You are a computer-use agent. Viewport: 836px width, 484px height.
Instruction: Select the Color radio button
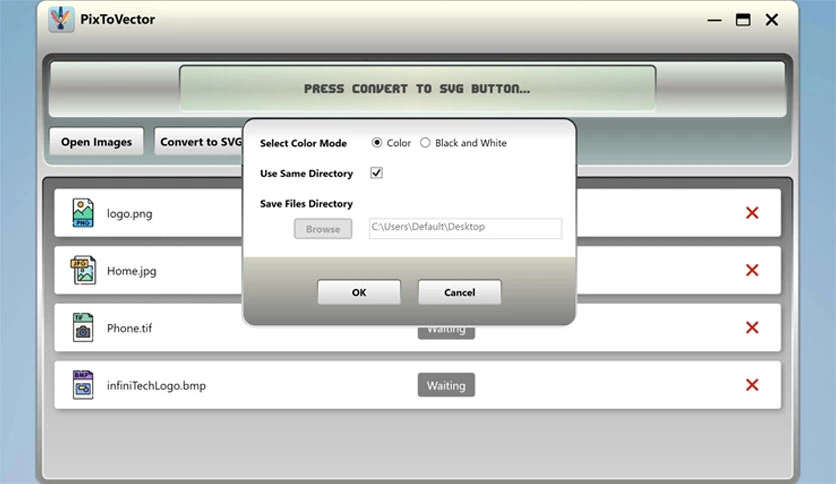(x=377, y=143)
